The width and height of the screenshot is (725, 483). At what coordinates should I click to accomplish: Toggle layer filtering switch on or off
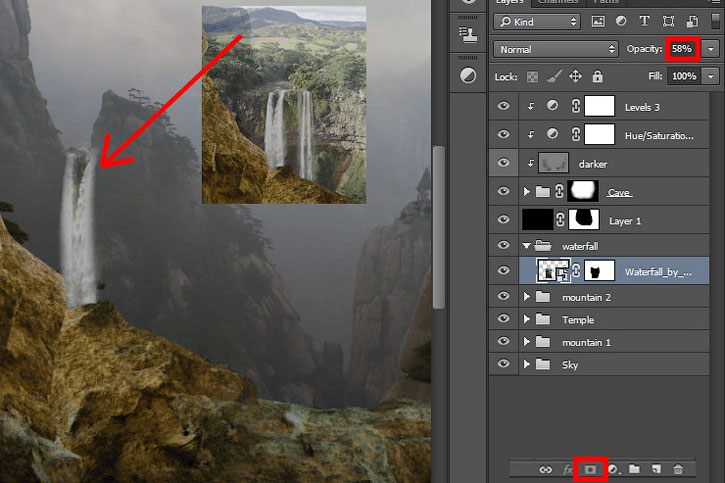click(715, 21)
